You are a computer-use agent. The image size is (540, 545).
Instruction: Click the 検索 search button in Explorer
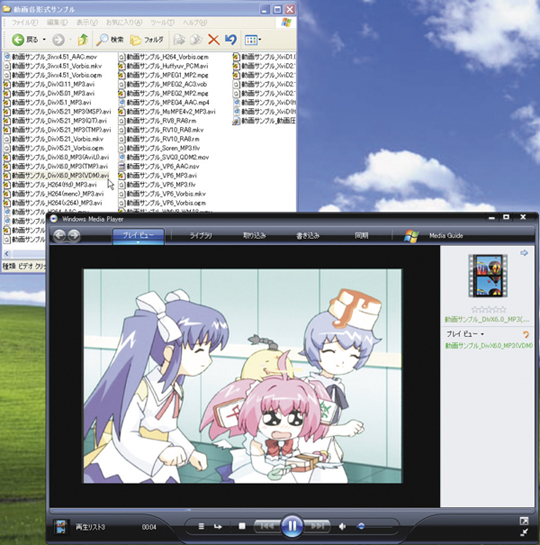point(109,40)
